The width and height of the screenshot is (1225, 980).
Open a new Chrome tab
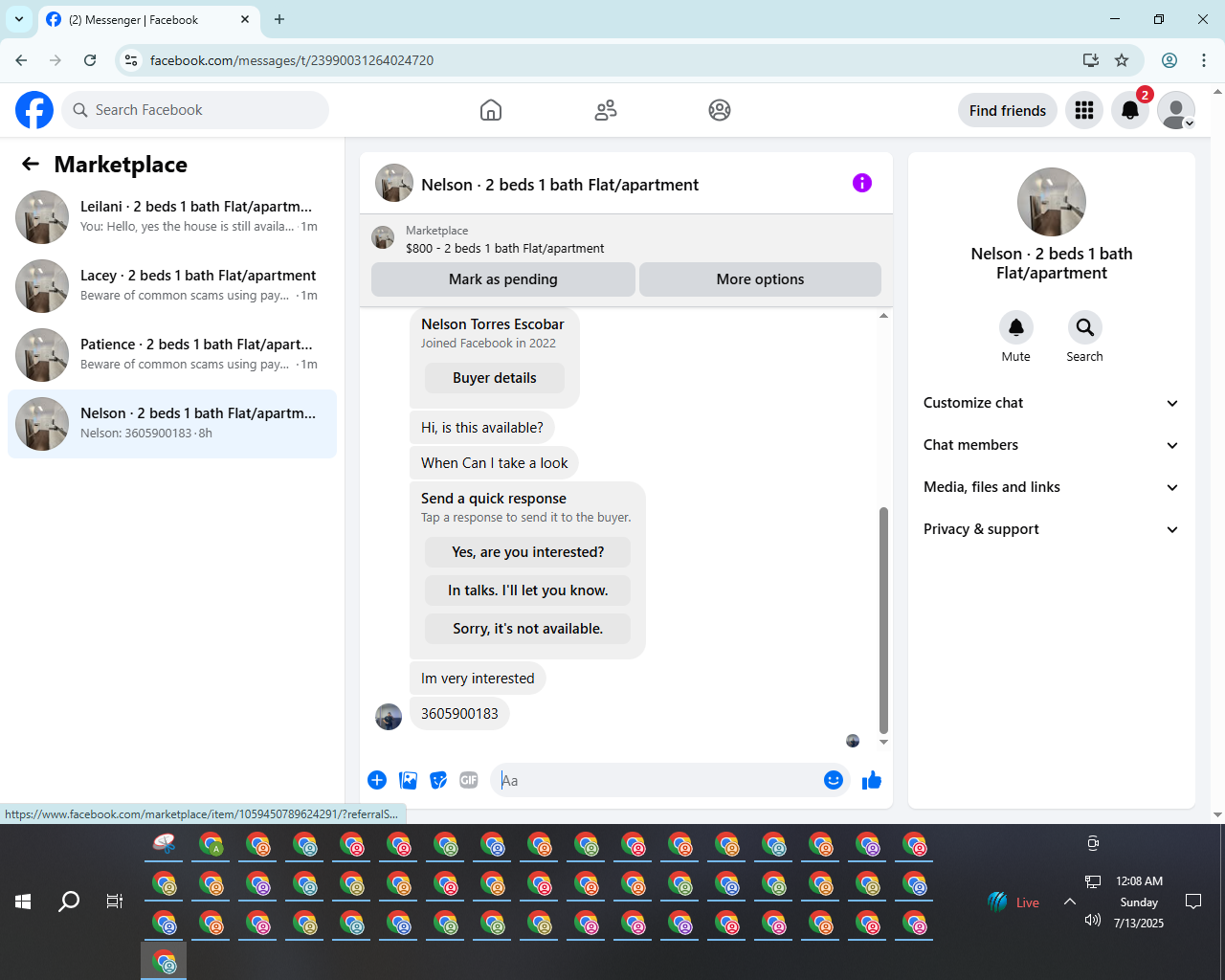[x=279, y=19]
